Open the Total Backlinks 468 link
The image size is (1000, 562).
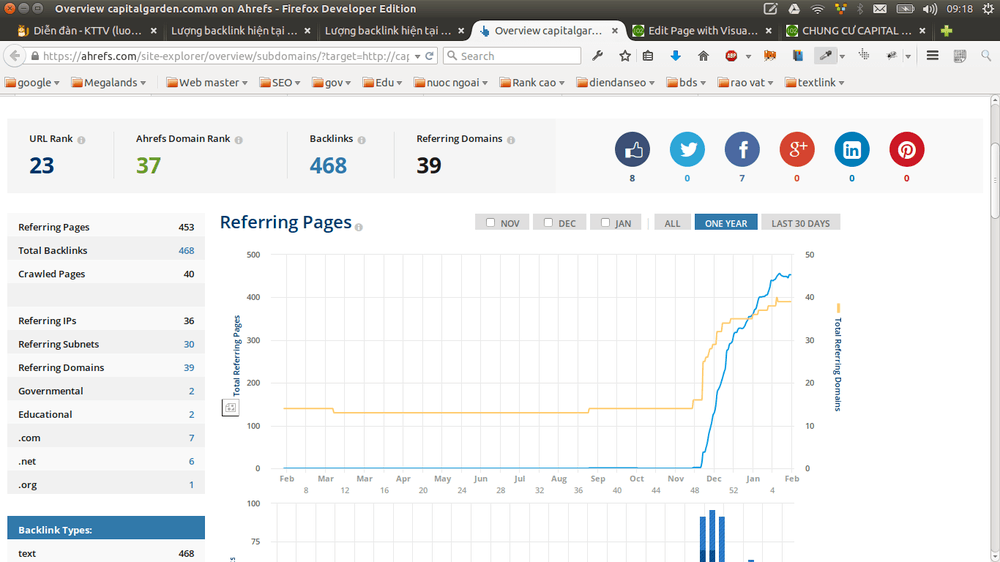tap(186, 251)
